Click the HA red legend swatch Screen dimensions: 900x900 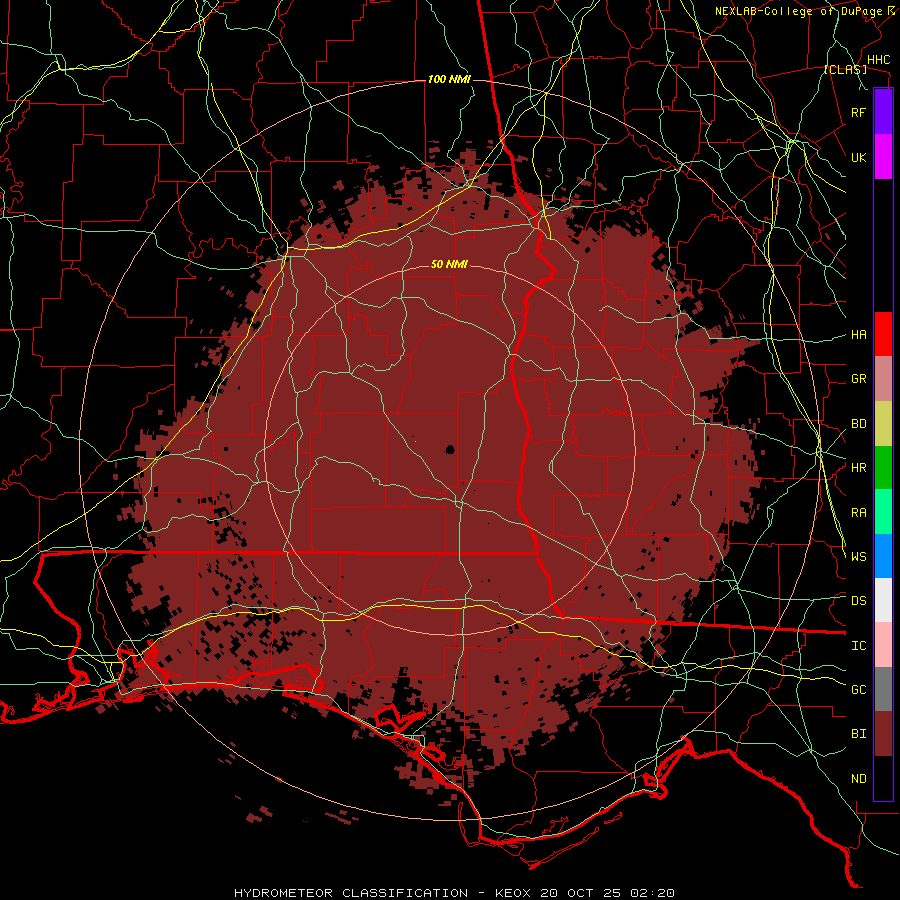(883, 334)
